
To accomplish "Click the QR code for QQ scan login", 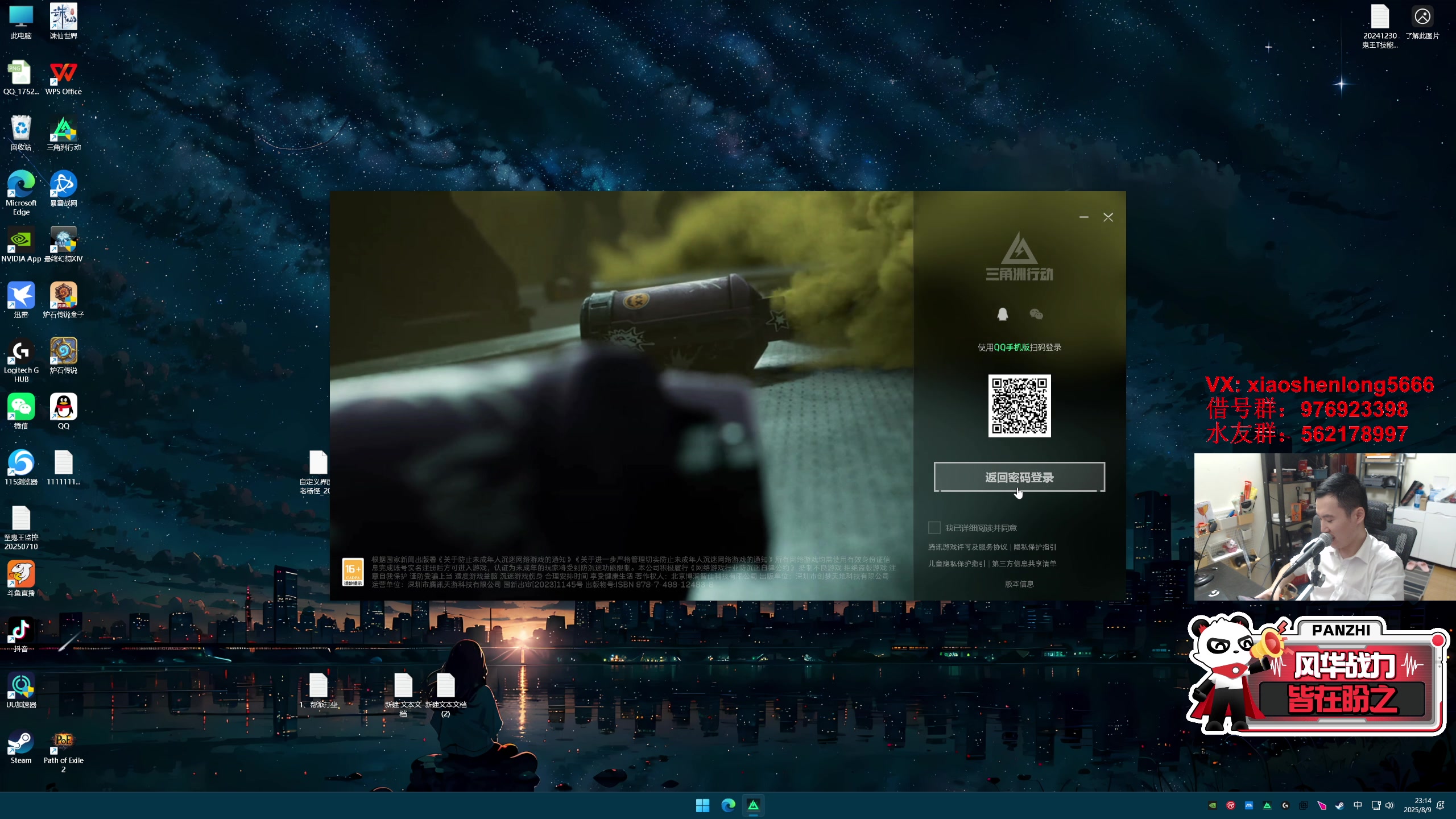I will click(1019, 406).
